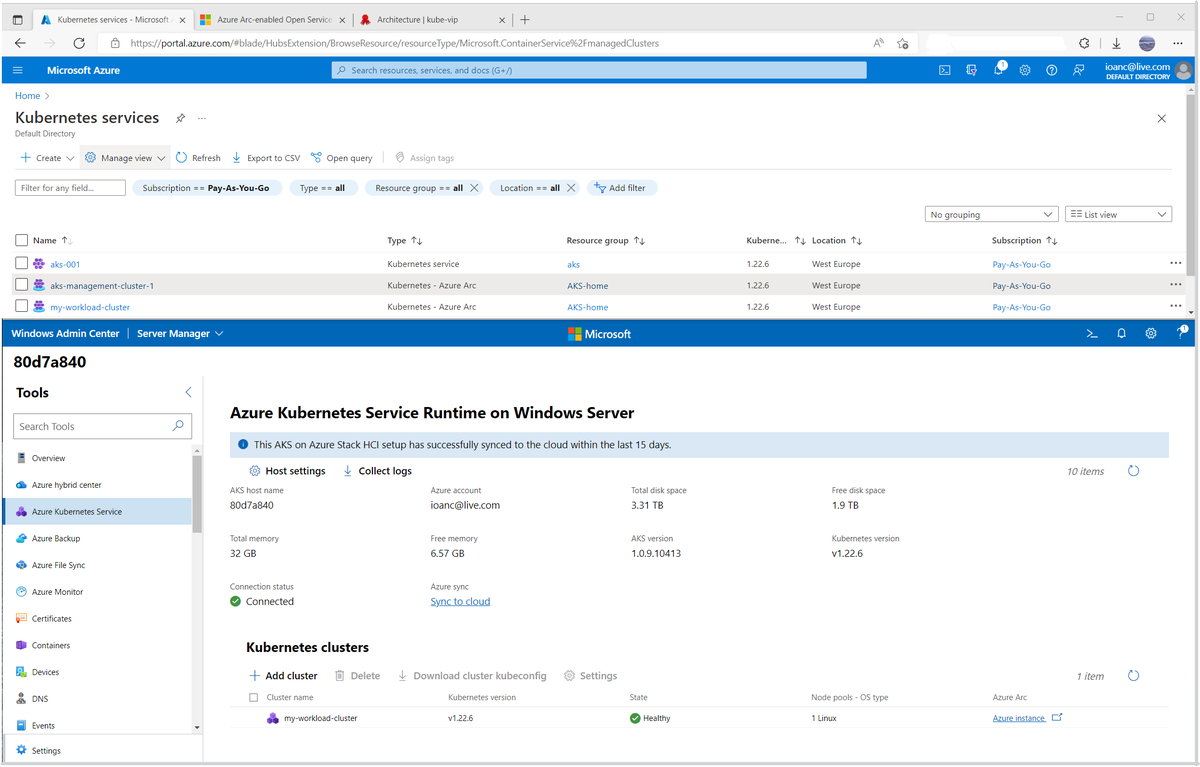Open the Manage view dropdown
The image size is (1200, 767).
pyautogui.click(x=125, y=158)
